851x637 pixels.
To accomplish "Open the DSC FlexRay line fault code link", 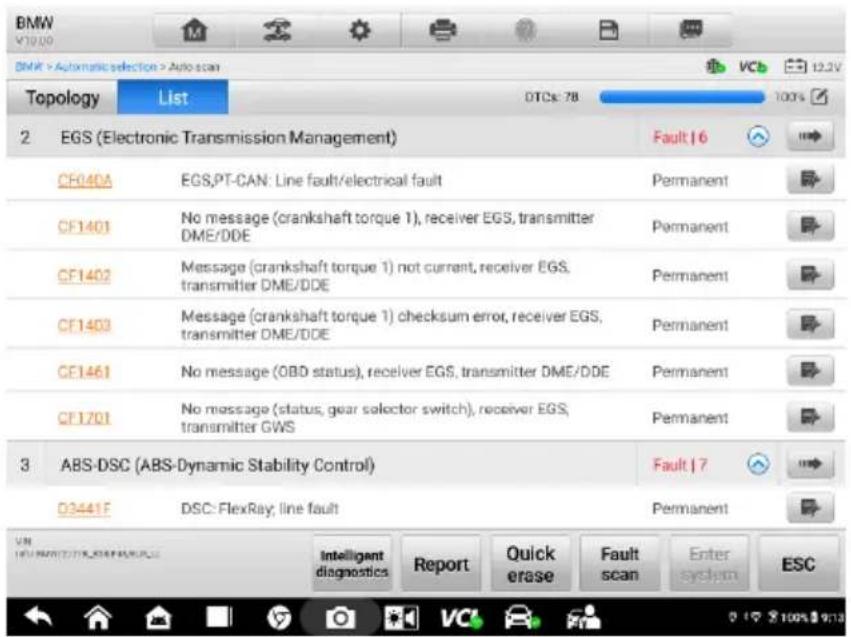I will [84, 509].
